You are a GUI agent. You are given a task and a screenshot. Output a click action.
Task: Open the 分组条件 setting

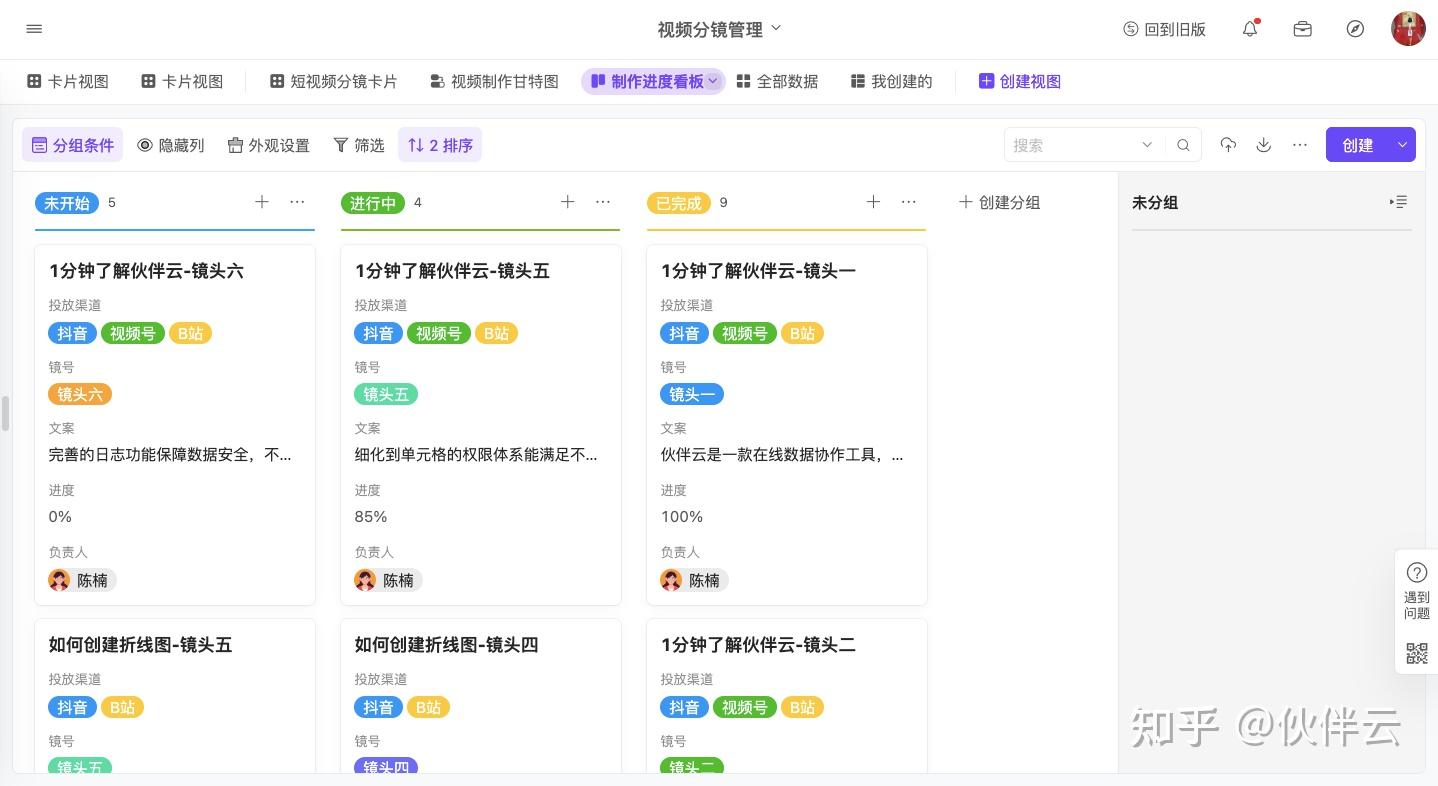click(x=73, y=145)
